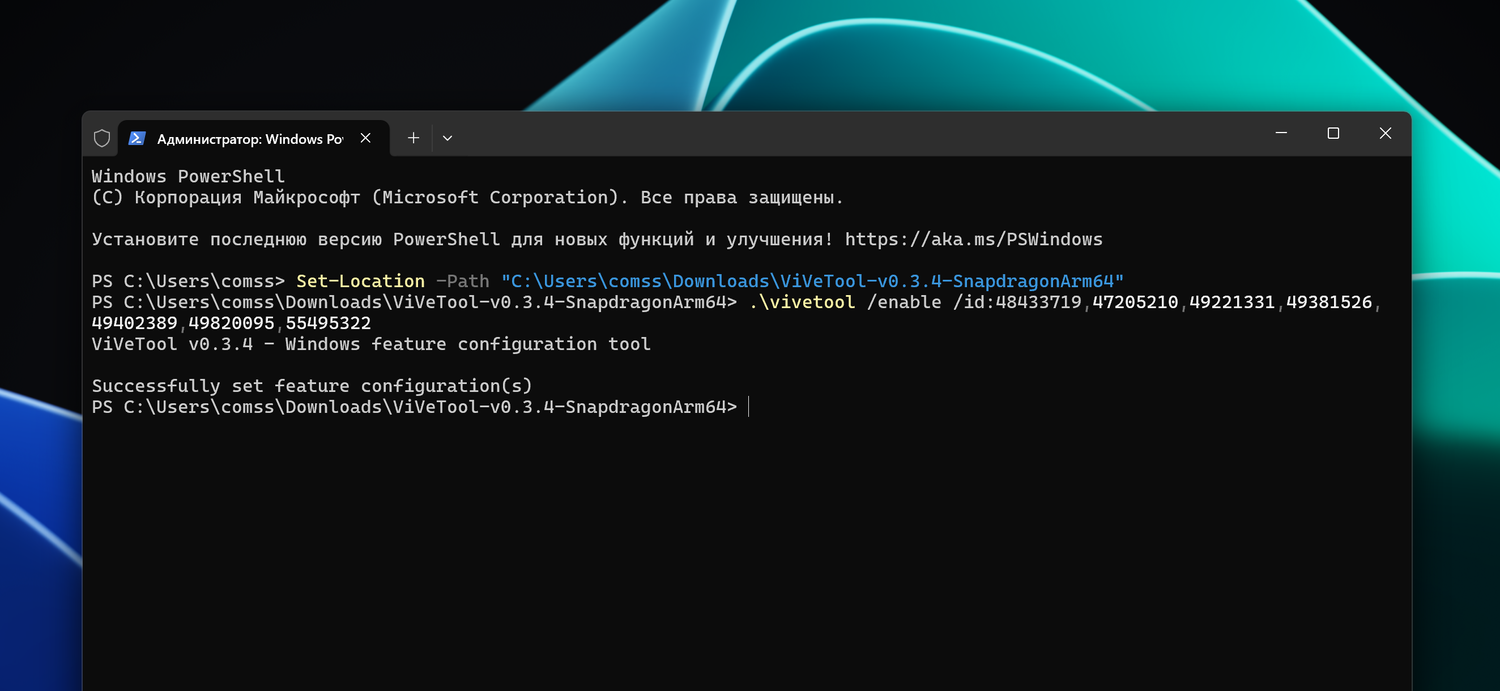This screenshot has width=1500, height=691.
Task: Open a new tab with the plus icon
Action: click(413, 138)
